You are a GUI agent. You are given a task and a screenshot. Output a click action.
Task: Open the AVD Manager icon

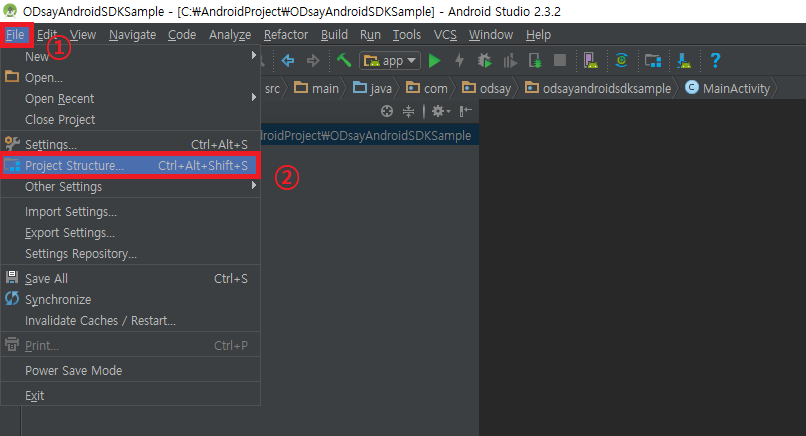click(x=591, y=61)
